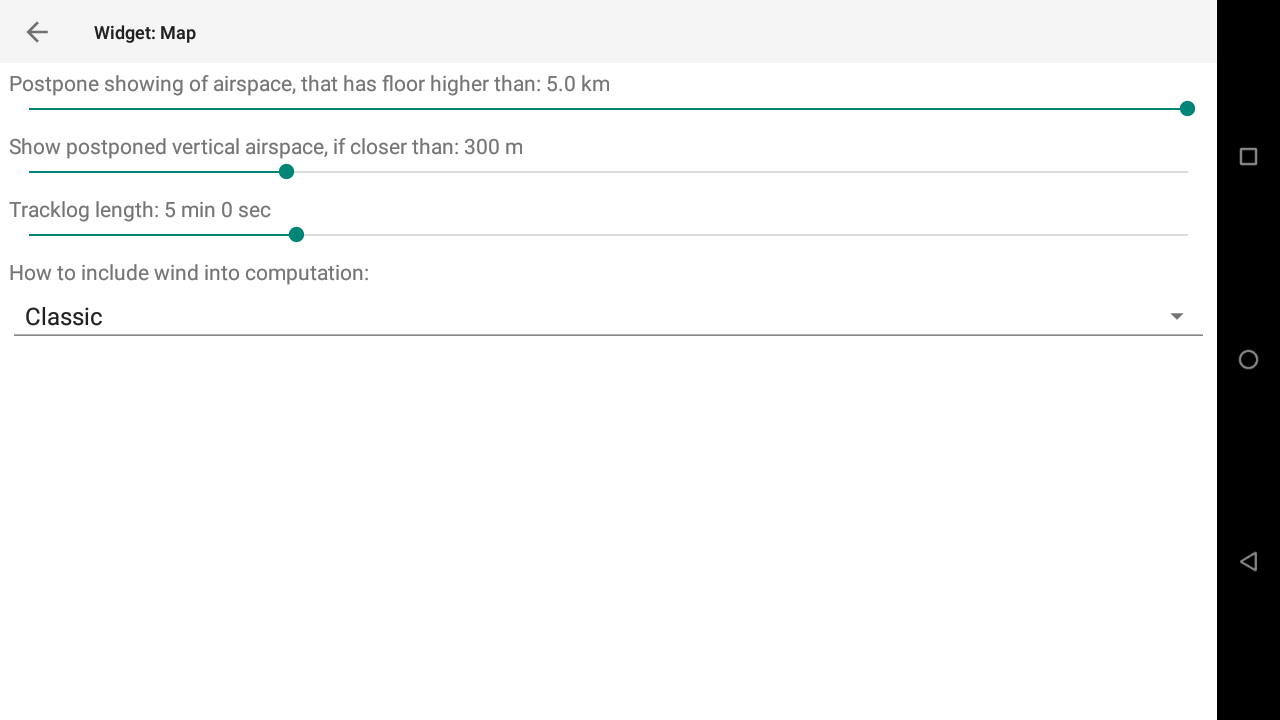The image size is (1280, 720).
Task: Click empty track right of 300 m handle
Action: (x=740, y=172)
